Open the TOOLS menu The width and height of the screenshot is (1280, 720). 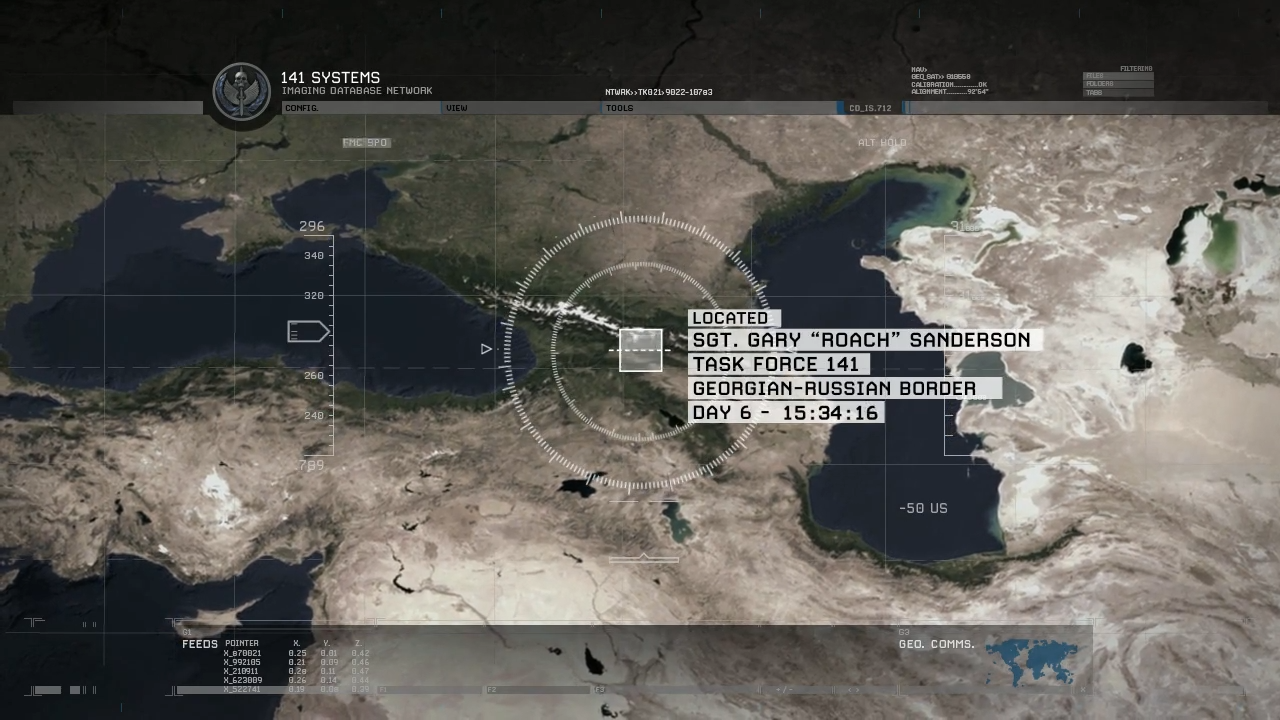click(619, 108)
